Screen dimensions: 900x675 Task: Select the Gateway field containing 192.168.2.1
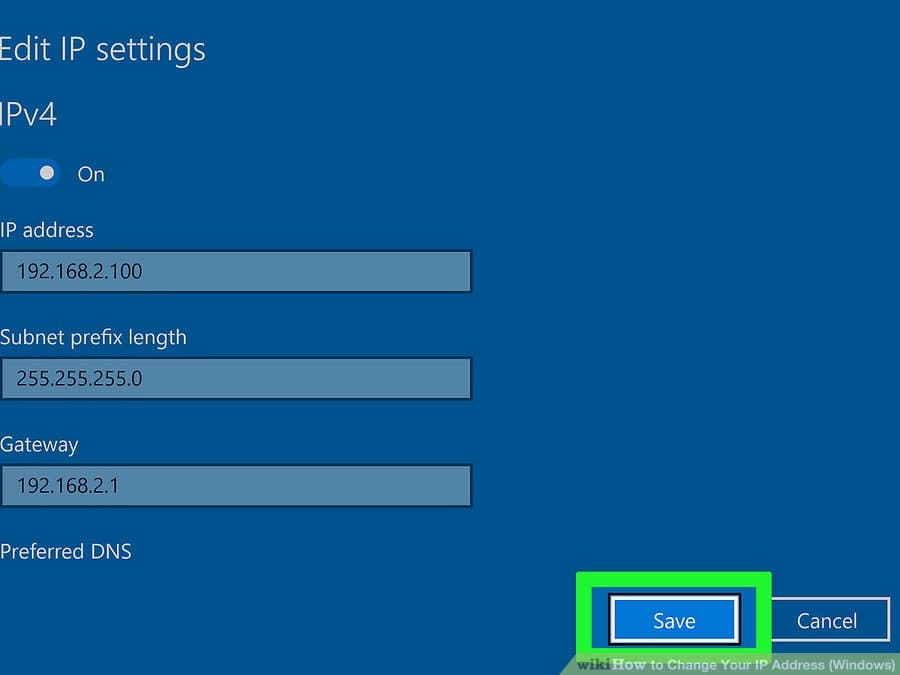(235, 486)
